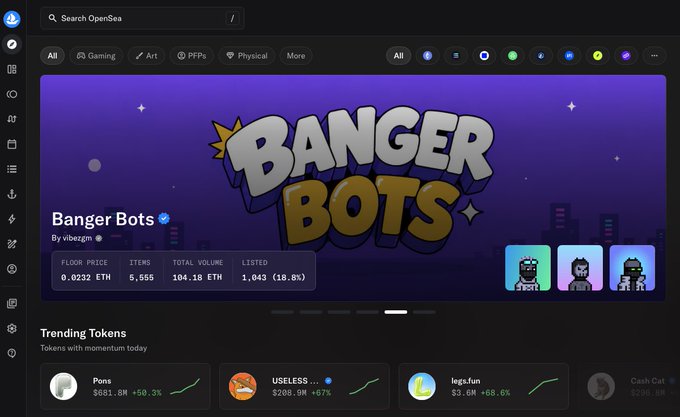This screenshot has width=680, height=417.
Task: Open the help question mark sidebar icon
Action: (12, 353)
